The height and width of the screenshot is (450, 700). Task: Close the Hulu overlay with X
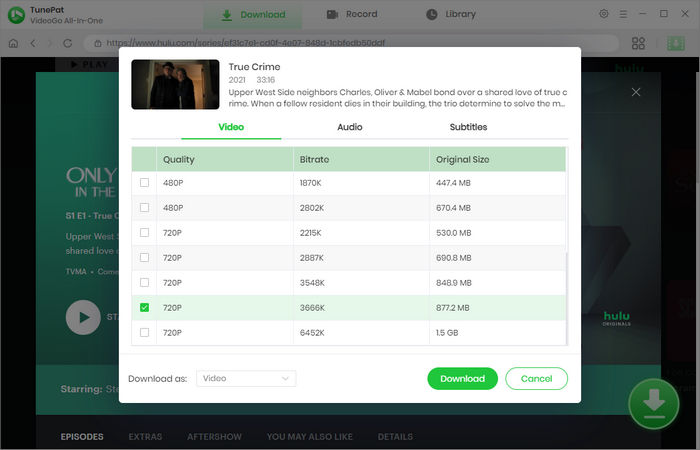tap(636, 92)
